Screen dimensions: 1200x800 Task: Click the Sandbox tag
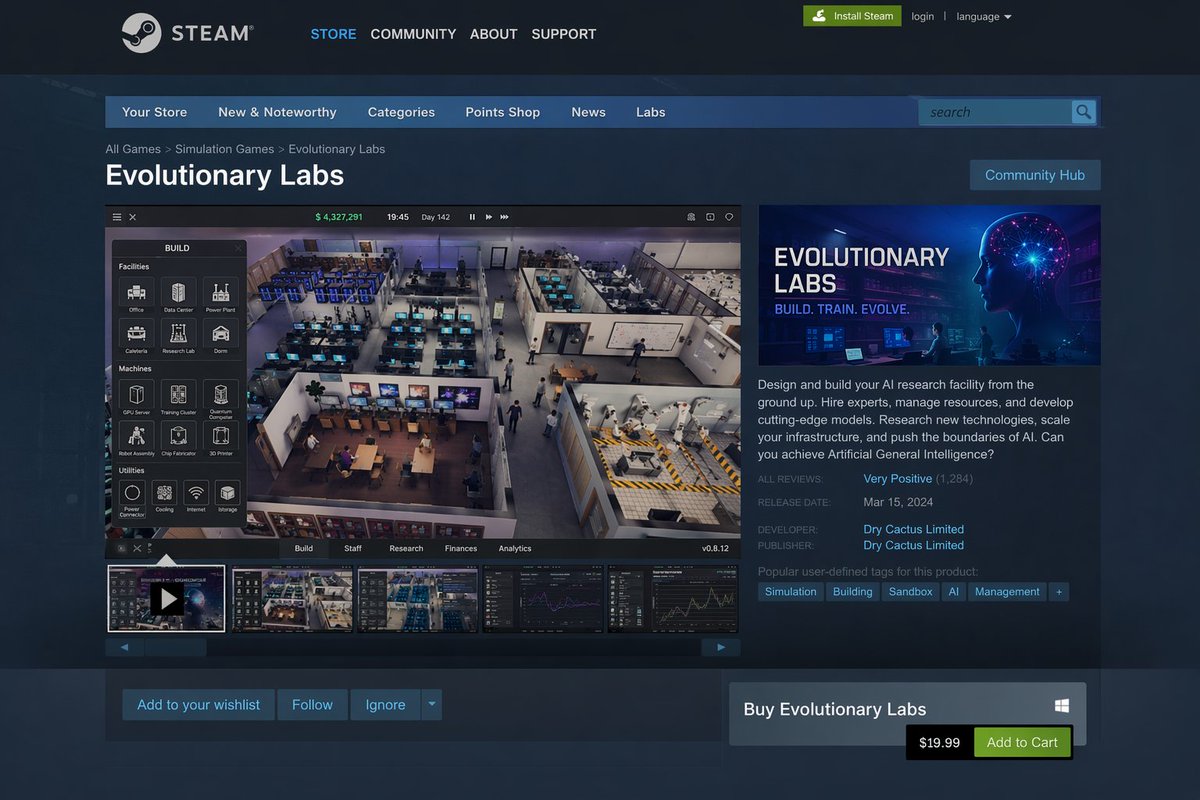click(910, 592)
